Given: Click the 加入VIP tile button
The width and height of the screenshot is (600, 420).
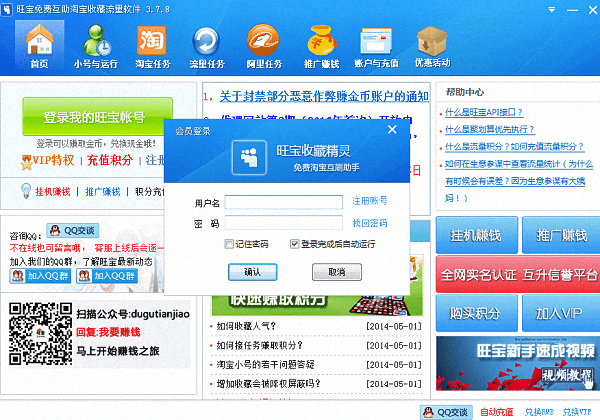Looking at the screenshot, I should pos(561,313).
